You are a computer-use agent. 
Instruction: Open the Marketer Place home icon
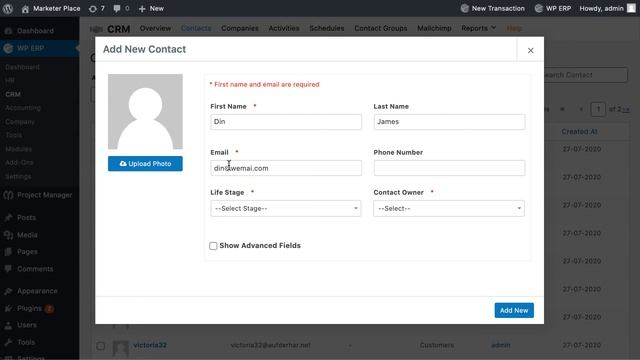(25, 9)
